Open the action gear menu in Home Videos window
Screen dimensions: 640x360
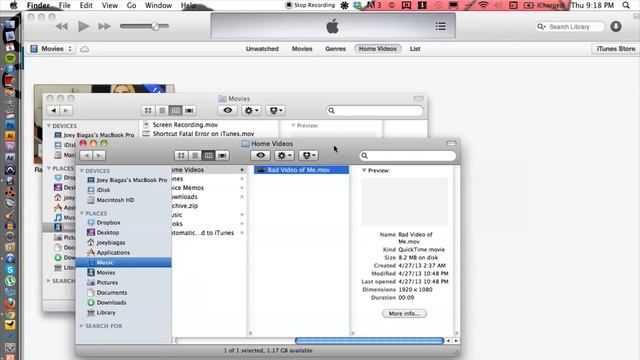point(284,156)
